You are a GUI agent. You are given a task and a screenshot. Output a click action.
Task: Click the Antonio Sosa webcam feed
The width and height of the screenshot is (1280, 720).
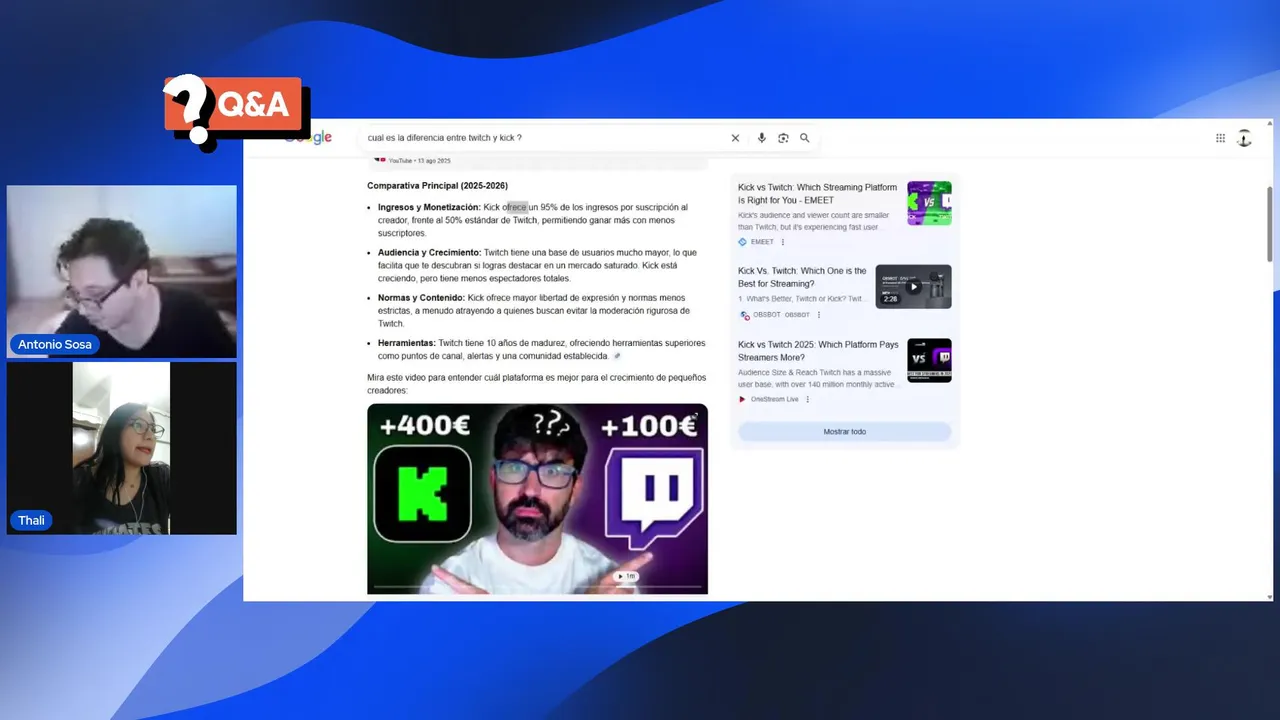click(x=122, y=271)
